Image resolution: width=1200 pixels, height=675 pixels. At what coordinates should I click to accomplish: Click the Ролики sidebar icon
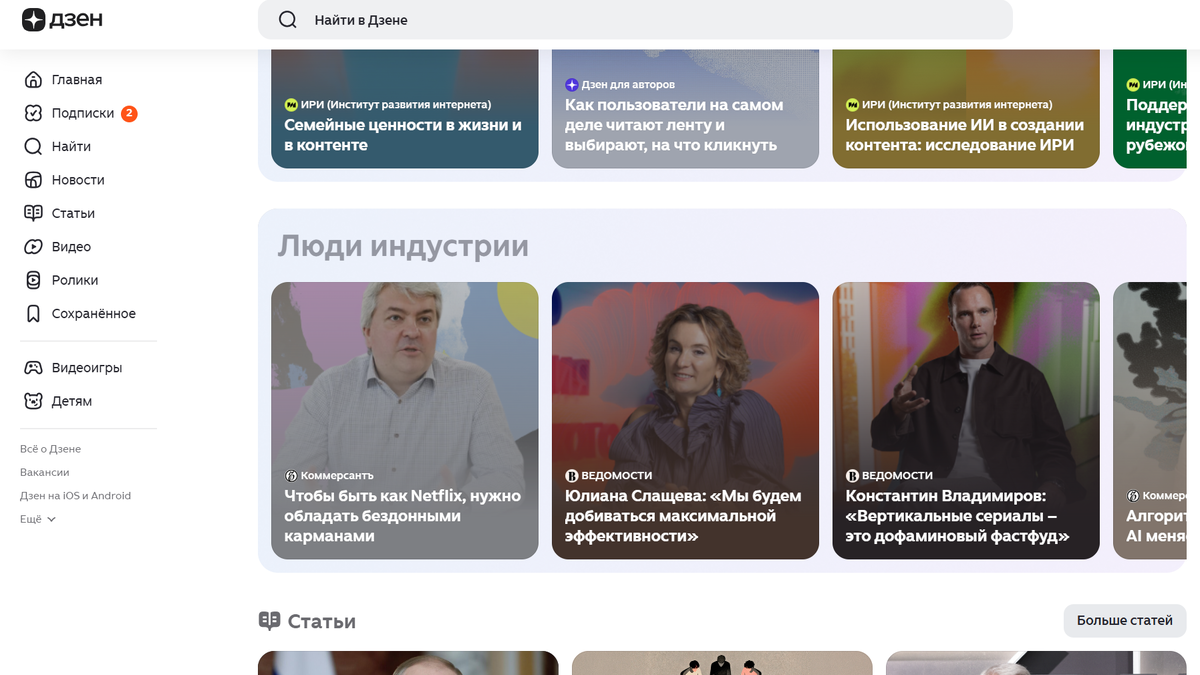click(x=33, y=280)
